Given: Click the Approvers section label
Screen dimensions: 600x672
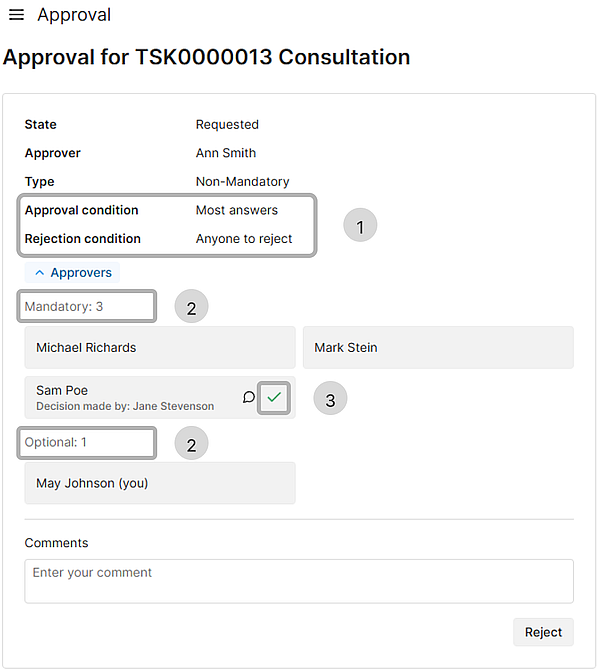Looking at the screenshot, I should (81, 273).
